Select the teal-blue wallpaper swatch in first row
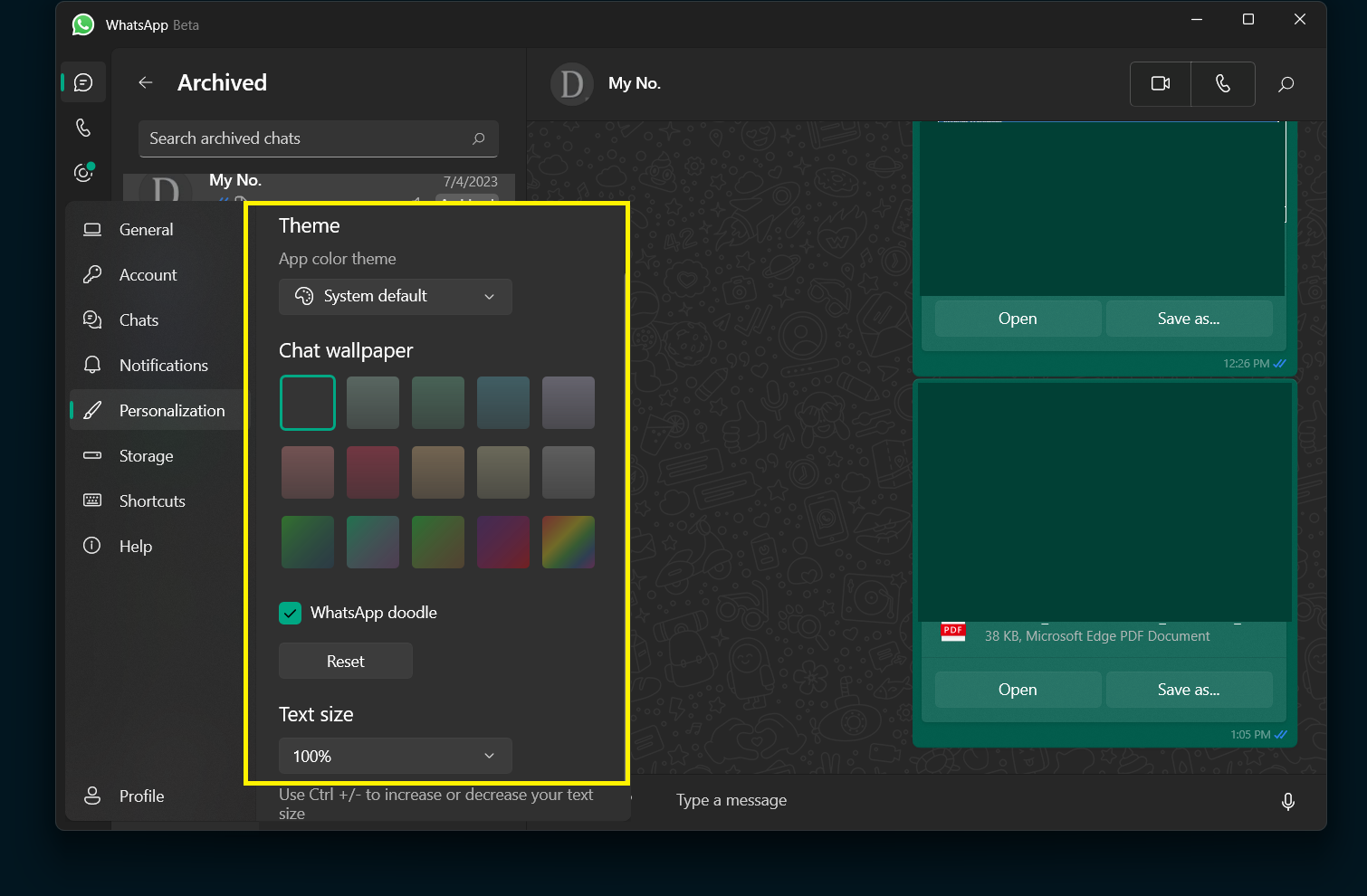 (503, 403)
